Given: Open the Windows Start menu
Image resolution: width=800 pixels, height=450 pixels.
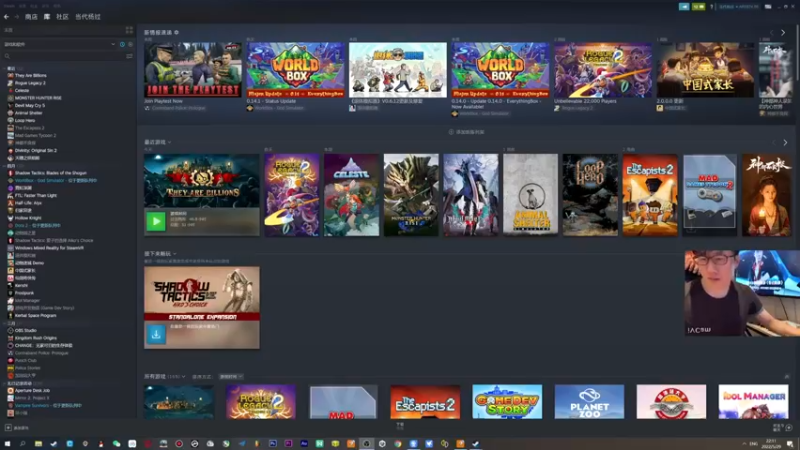Looking at the screenshot, I should (7, 444).
